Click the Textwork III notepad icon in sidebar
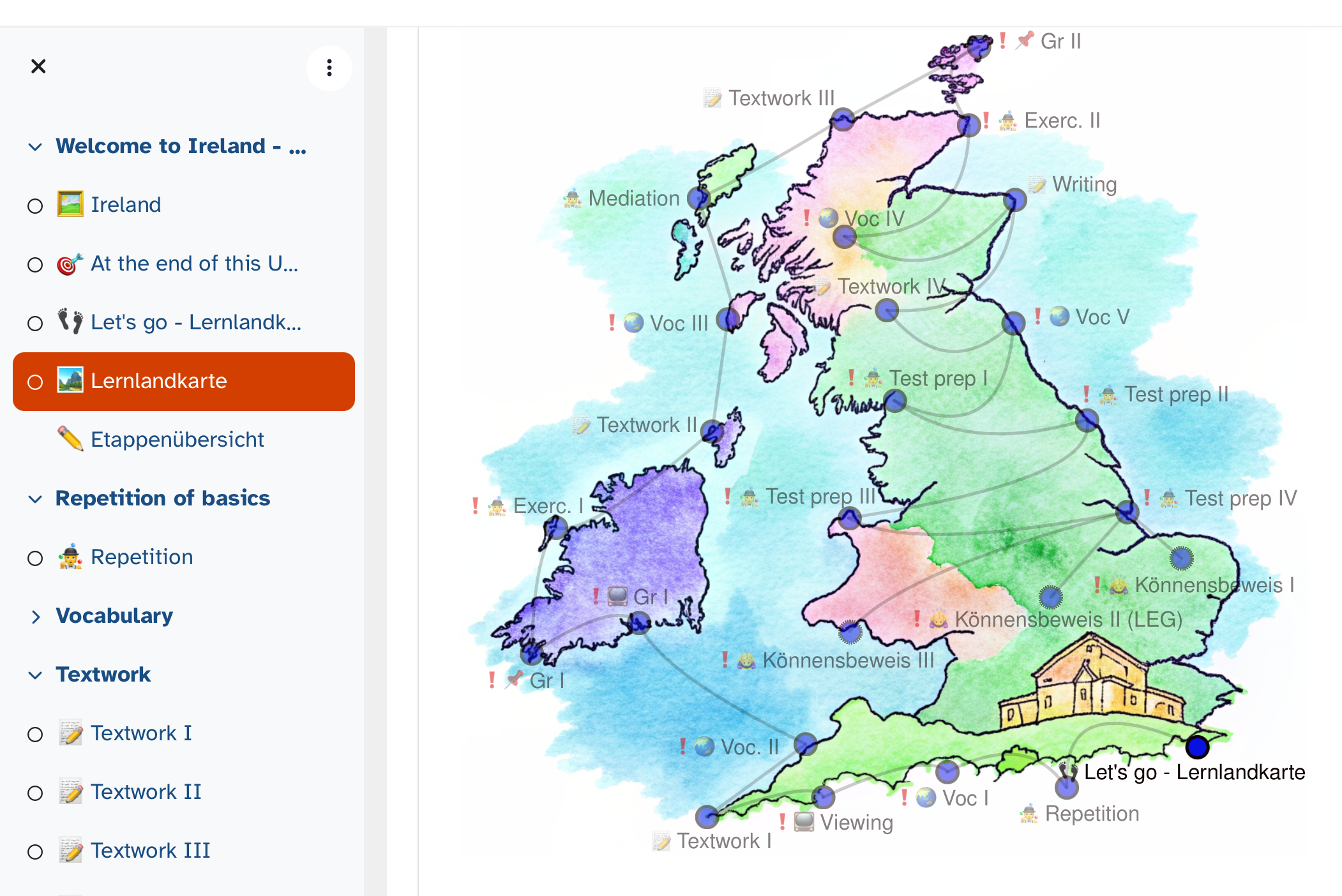This screenshot has height=896, width=1342. (x=70, y=851)
